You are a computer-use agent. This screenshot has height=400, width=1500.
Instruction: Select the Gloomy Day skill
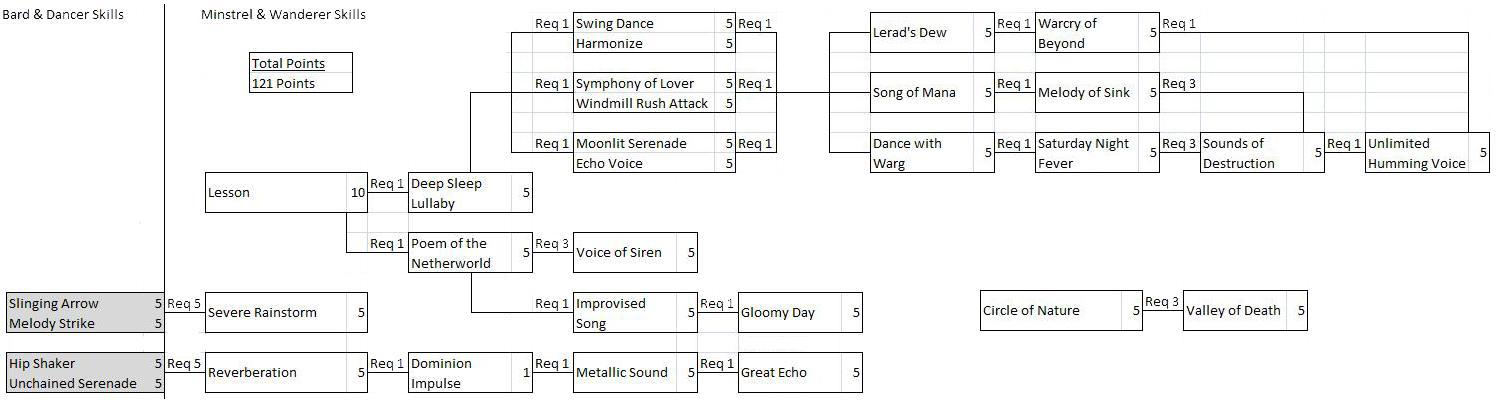click(x=800, y=312)
